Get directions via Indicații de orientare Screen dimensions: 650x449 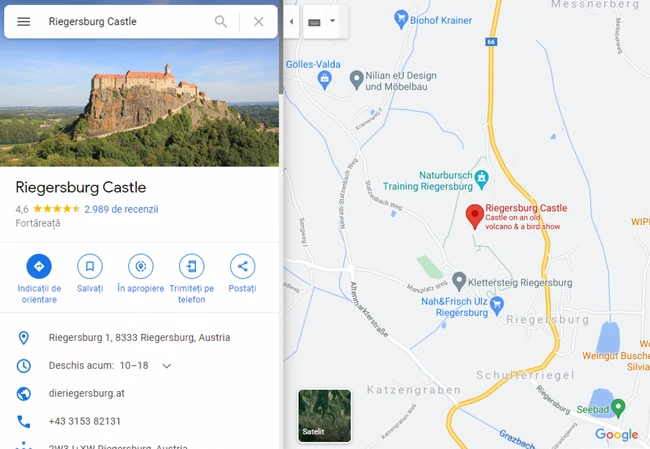pyautogui.click(x=39, y=279)
